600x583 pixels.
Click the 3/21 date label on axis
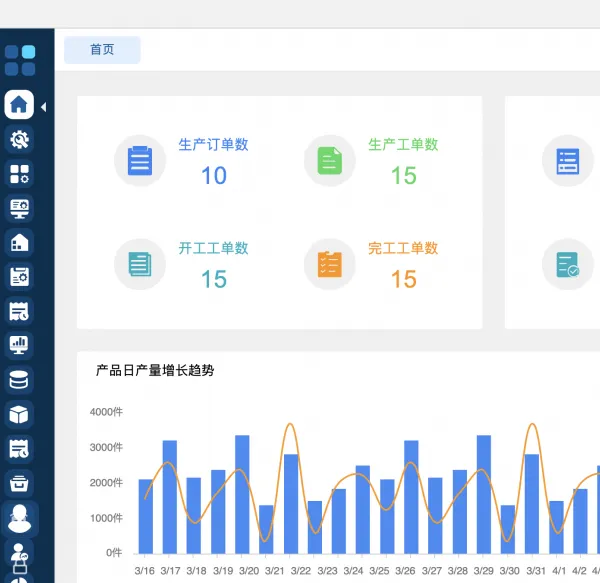click(275, 571)
